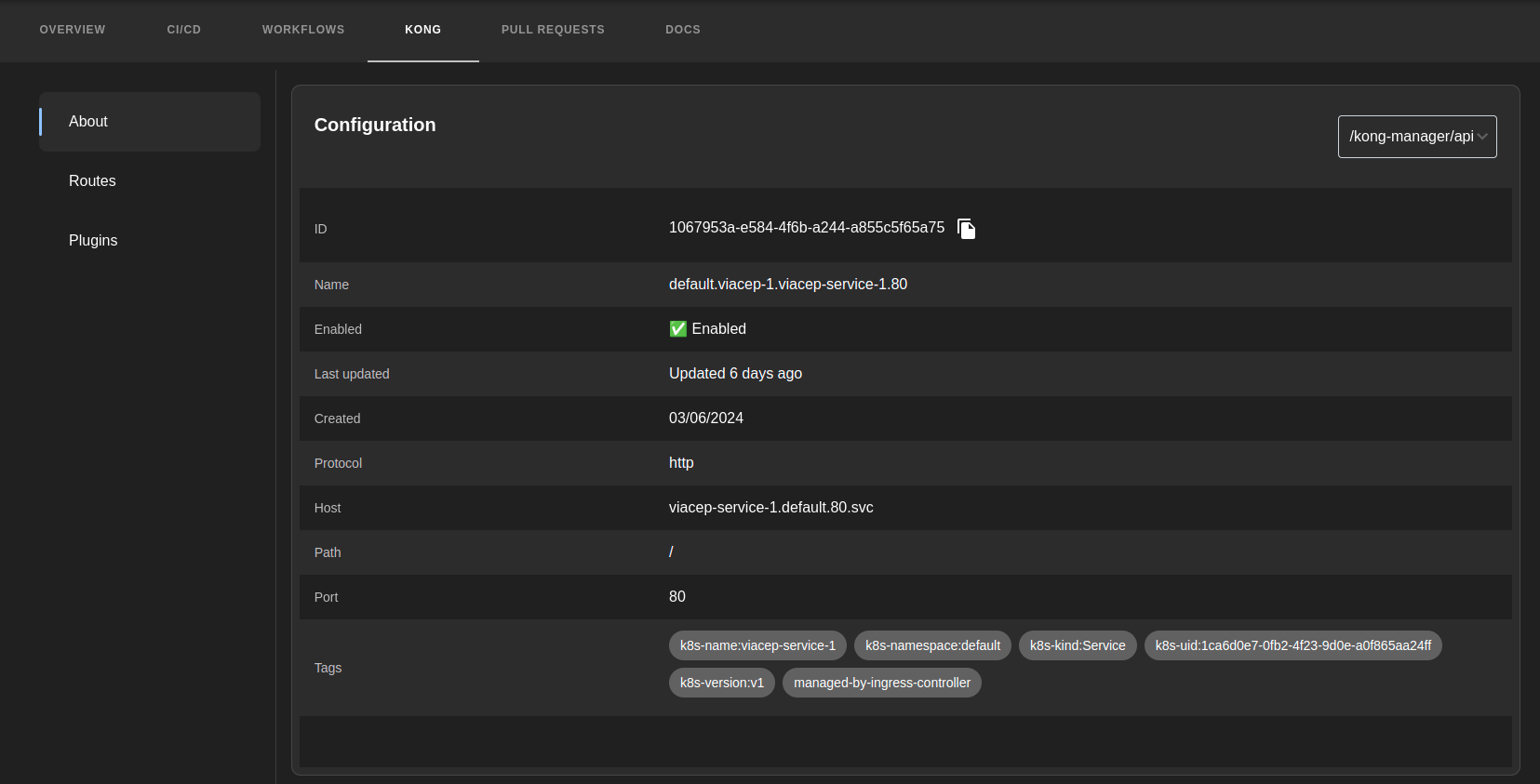This screenshot has width=1540, height=784.
Task: Open the Workflows tab
Action: click(303, 30)
